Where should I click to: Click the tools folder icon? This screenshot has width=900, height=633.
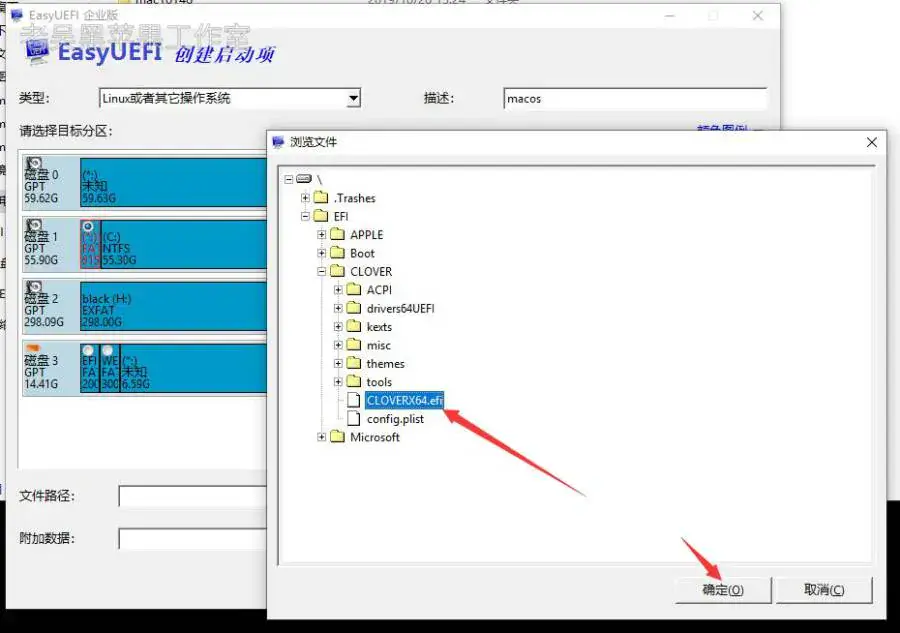(354, 382)
